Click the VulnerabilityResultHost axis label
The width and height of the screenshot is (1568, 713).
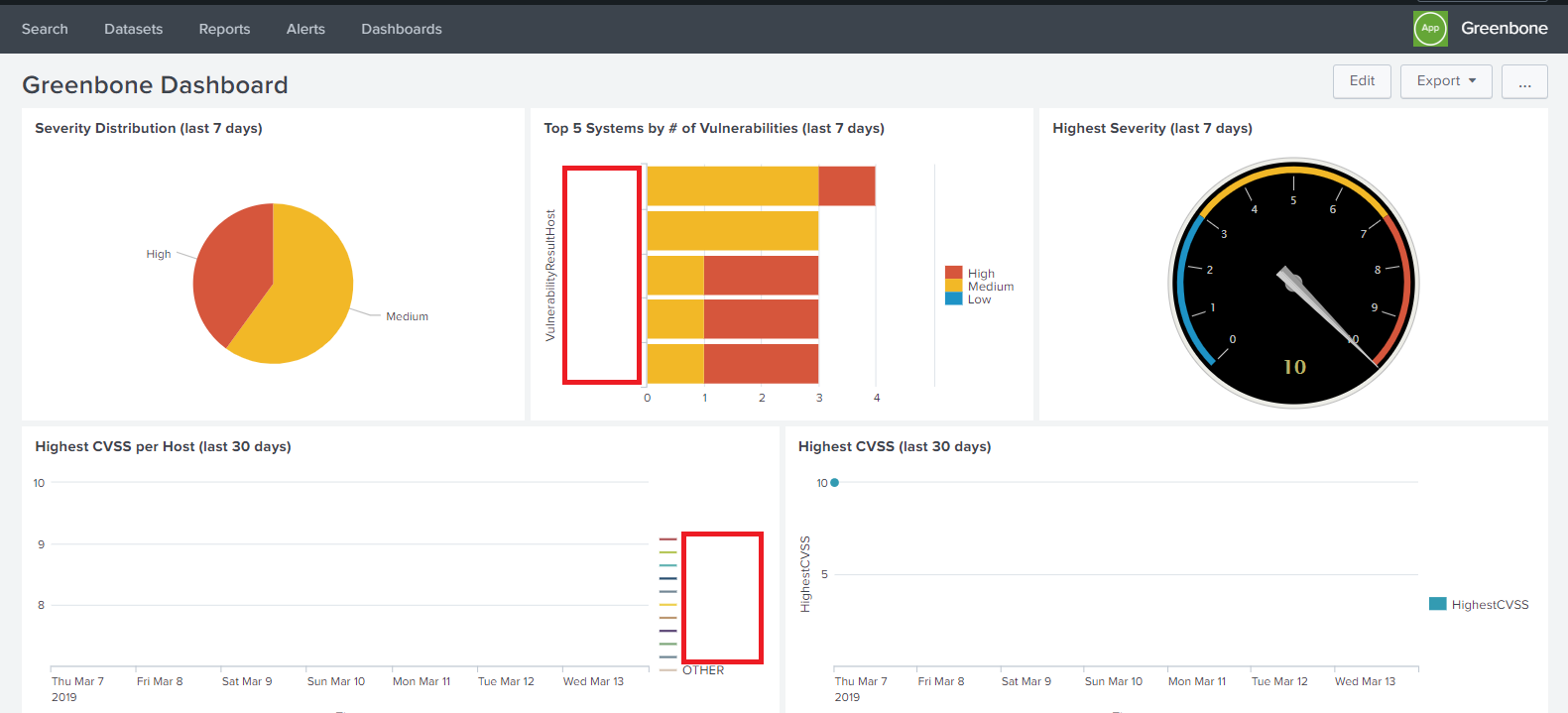pos(550,276)
